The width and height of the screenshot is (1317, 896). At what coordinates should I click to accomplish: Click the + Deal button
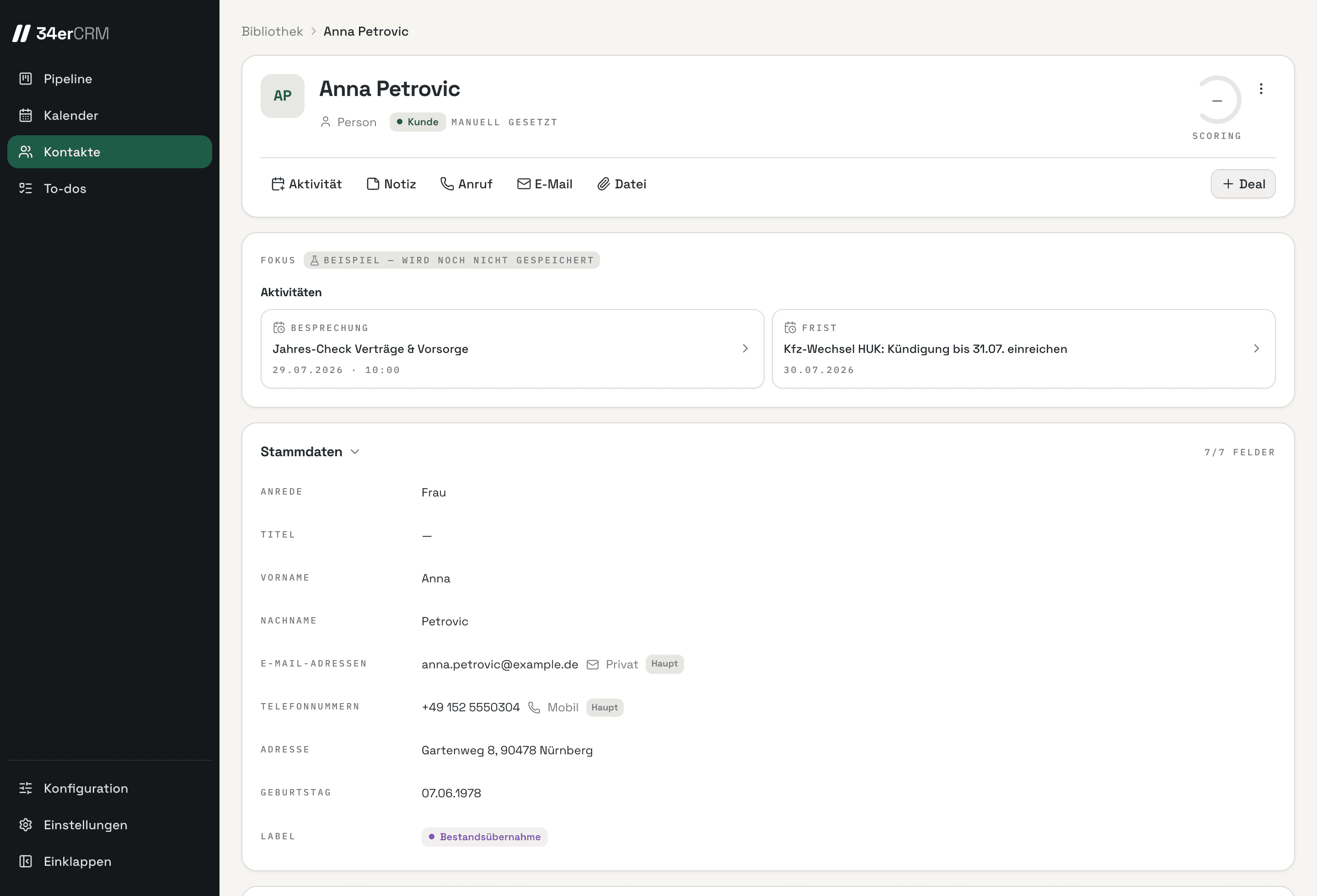(x=1243, y=184)
